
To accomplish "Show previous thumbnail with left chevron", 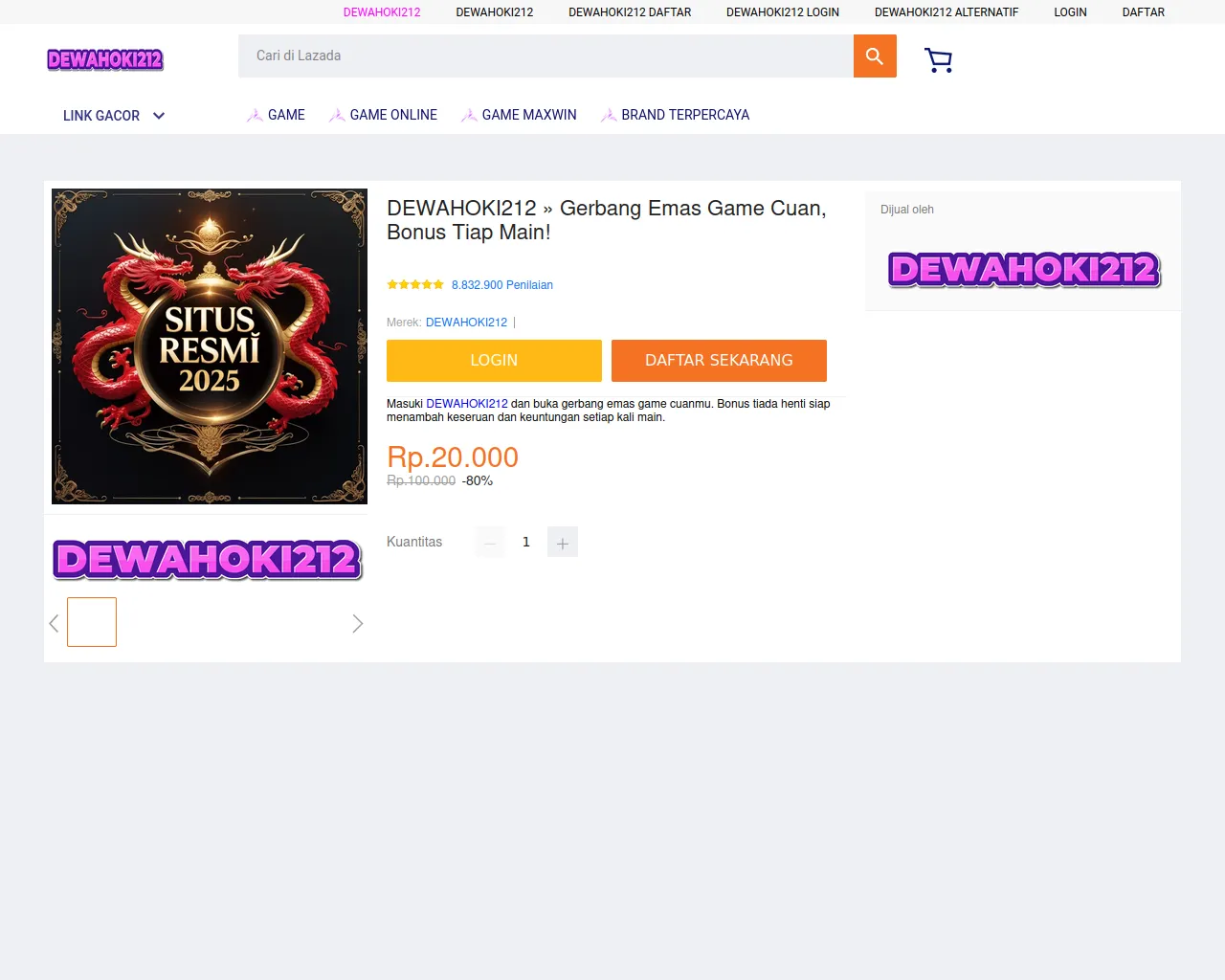I will 54,623.
